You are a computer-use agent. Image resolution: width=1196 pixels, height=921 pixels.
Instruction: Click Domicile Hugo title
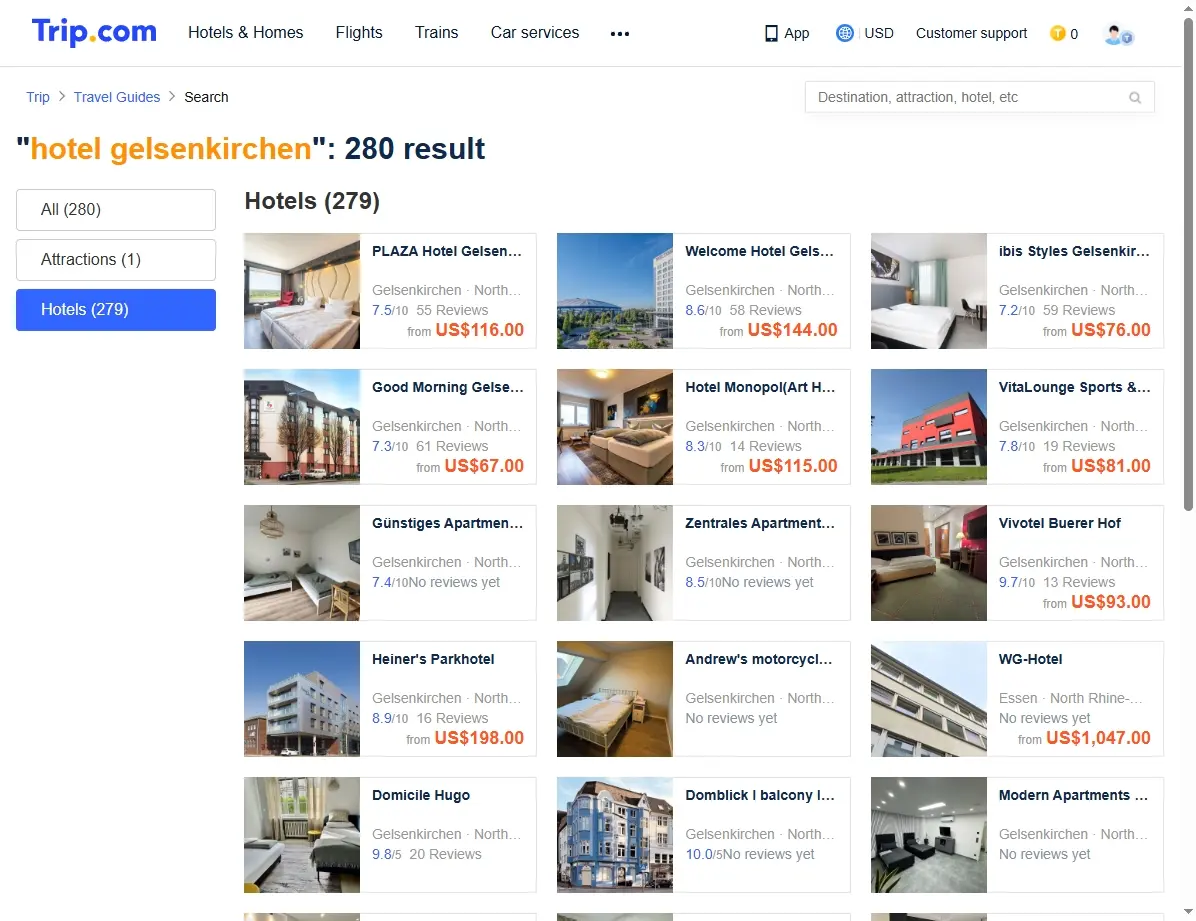click(421, 795)
